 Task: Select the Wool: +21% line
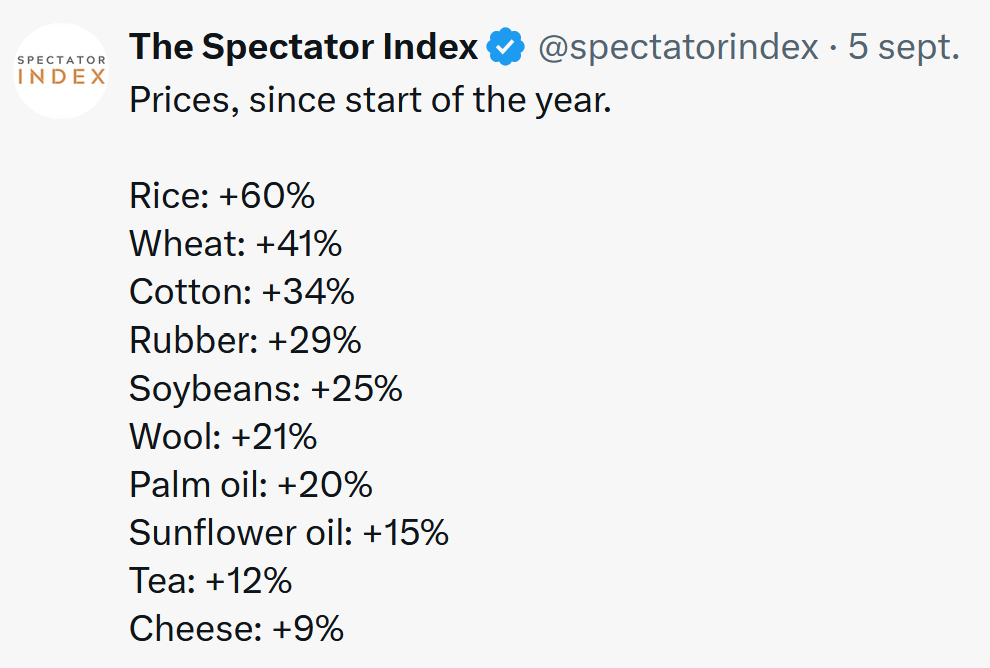222,436
